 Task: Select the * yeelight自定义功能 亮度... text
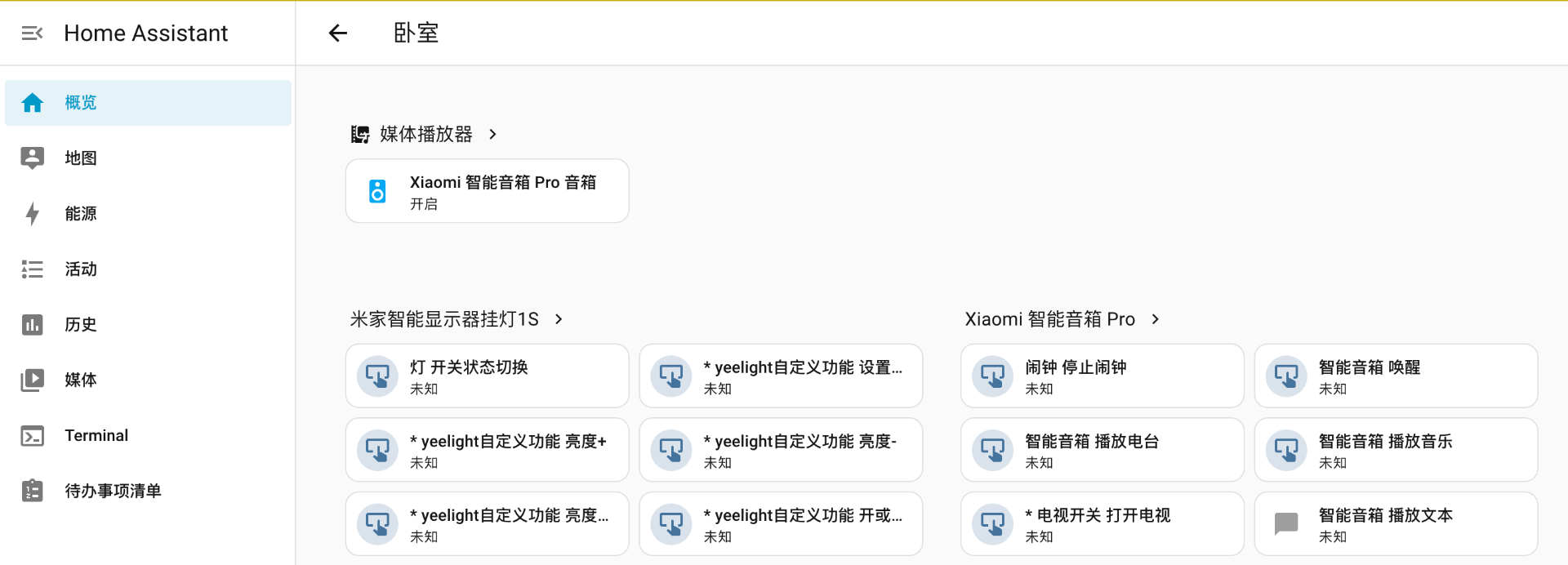point(510,515)
